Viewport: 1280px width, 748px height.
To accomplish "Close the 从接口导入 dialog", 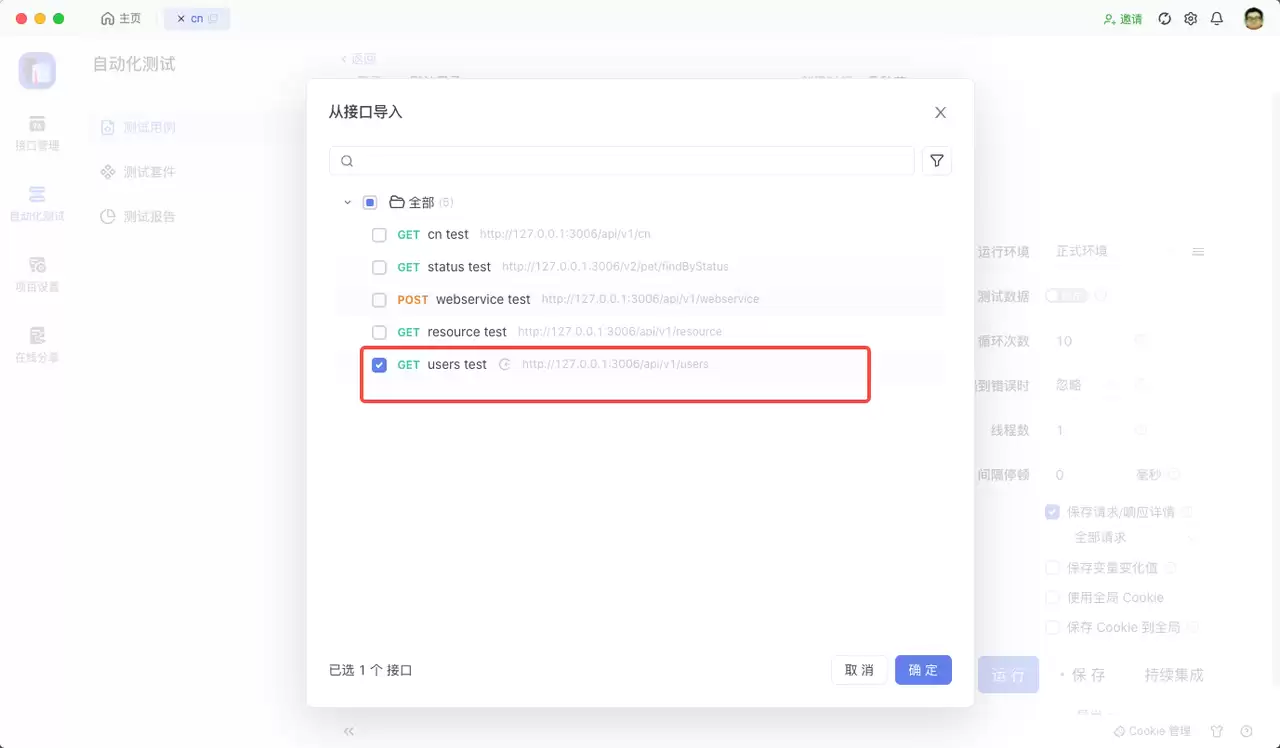I will [x=940, y=113].
